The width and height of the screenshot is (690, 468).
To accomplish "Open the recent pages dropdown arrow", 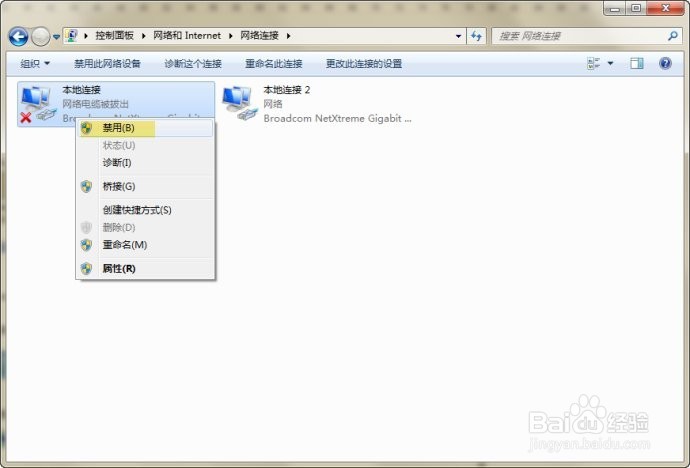I will (56, 37).
